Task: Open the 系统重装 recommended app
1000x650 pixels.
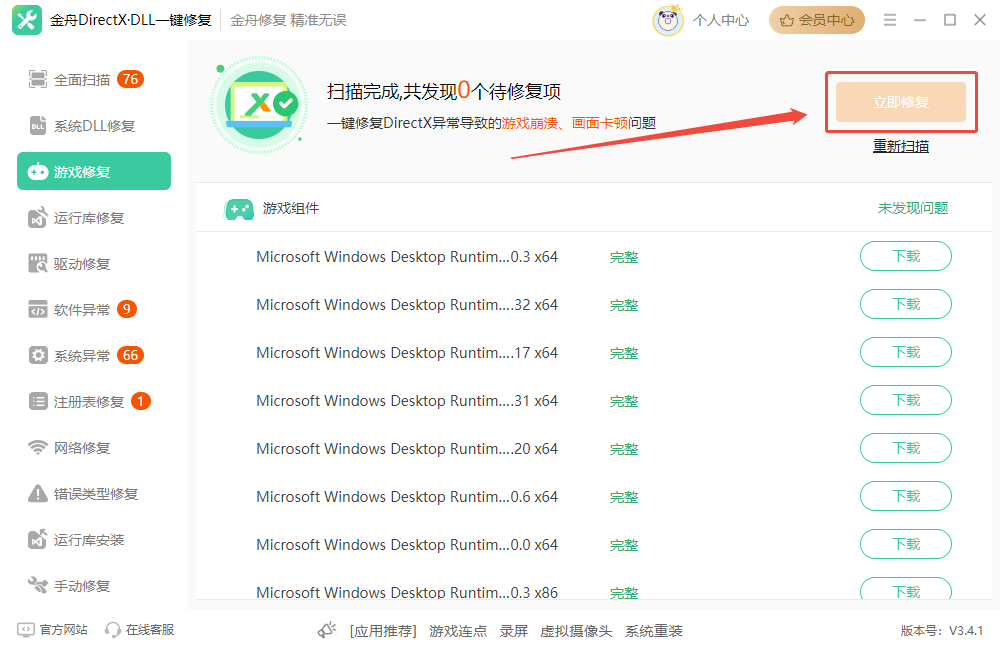Action: pos(654,631)
